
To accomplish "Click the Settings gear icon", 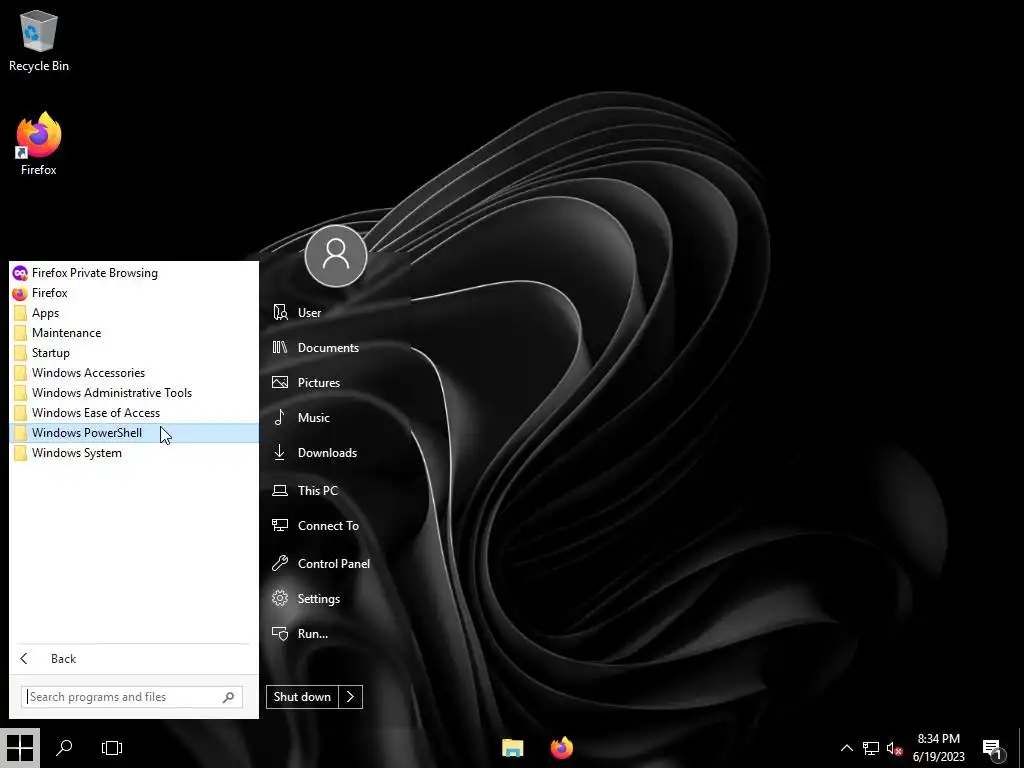I will 280,598.
